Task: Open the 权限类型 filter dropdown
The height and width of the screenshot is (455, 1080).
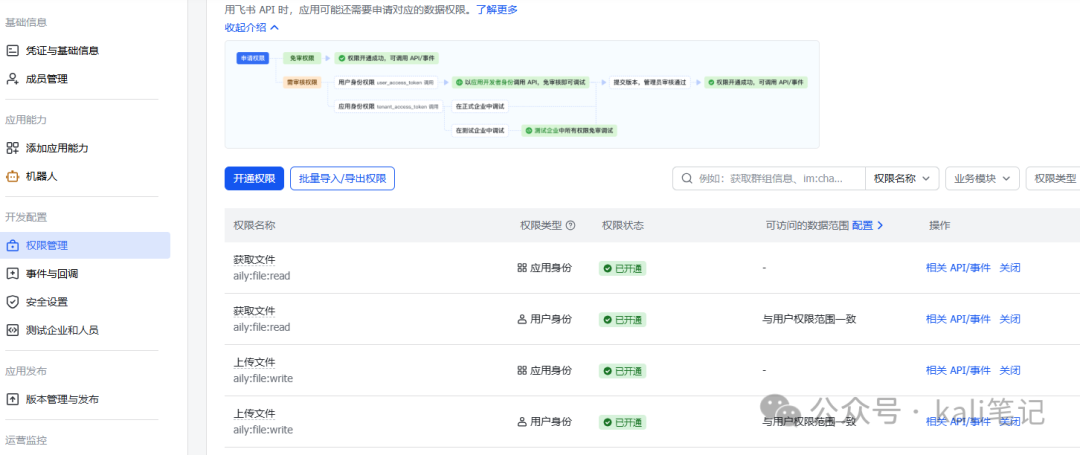Action: pyautogui.click(x=1053, y=178)
